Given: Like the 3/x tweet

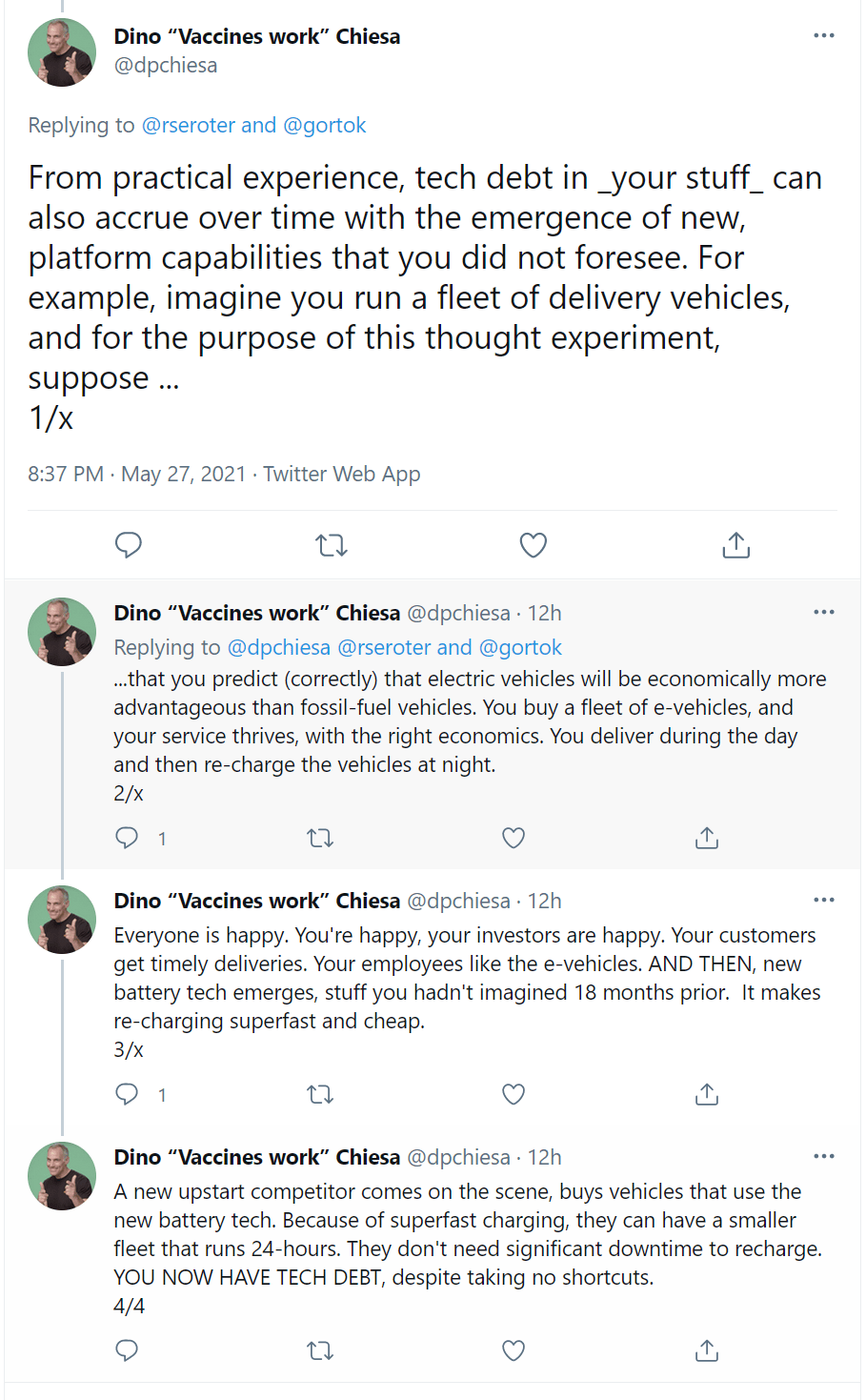Looking at the screenshot, I should pyautogui.click(x=514, y=1094).
